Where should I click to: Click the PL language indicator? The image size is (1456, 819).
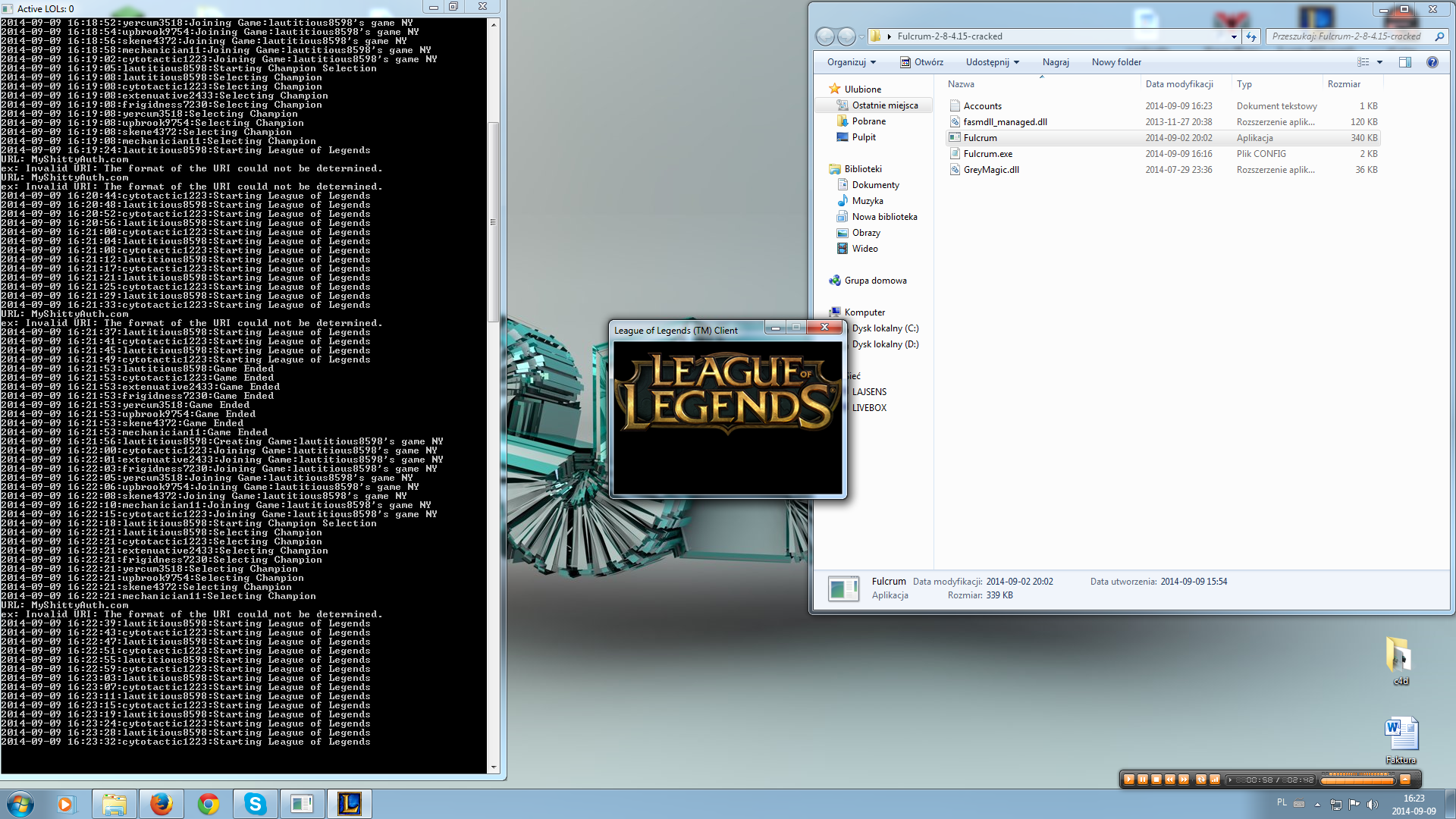pos(1282,802)
